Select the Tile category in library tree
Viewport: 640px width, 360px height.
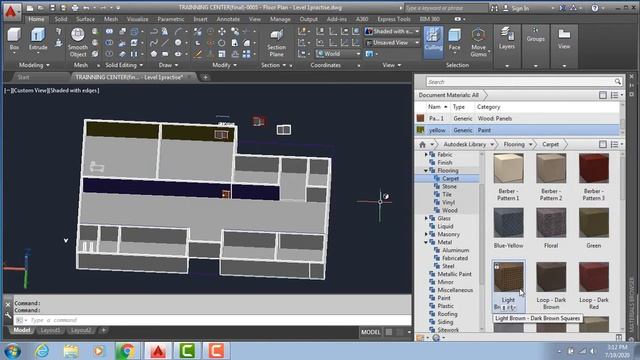click(447, 195)
